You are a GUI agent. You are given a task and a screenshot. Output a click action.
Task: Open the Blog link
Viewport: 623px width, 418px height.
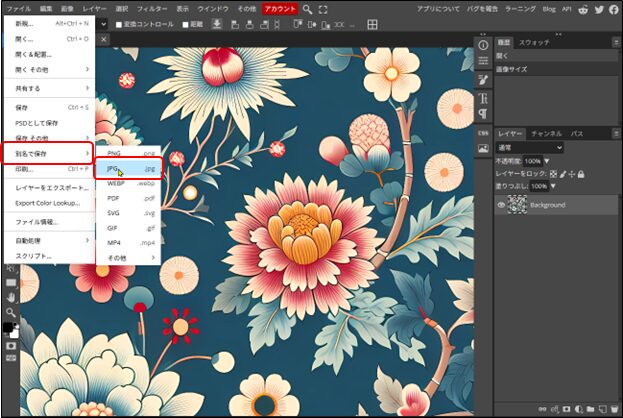click(x=549, y=9)
